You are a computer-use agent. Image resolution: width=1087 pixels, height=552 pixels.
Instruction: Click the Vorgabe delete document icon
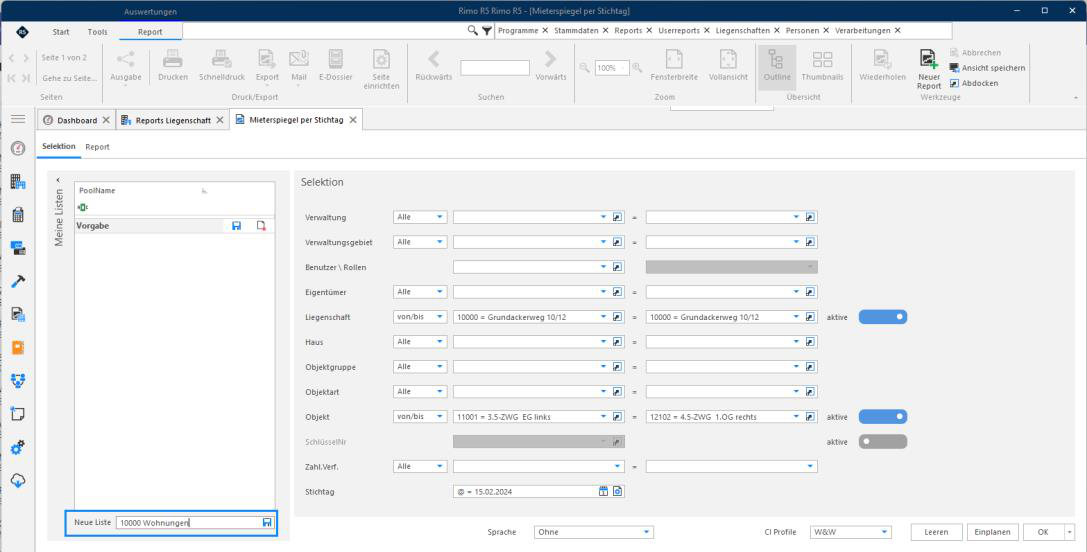tap(261, 226)
